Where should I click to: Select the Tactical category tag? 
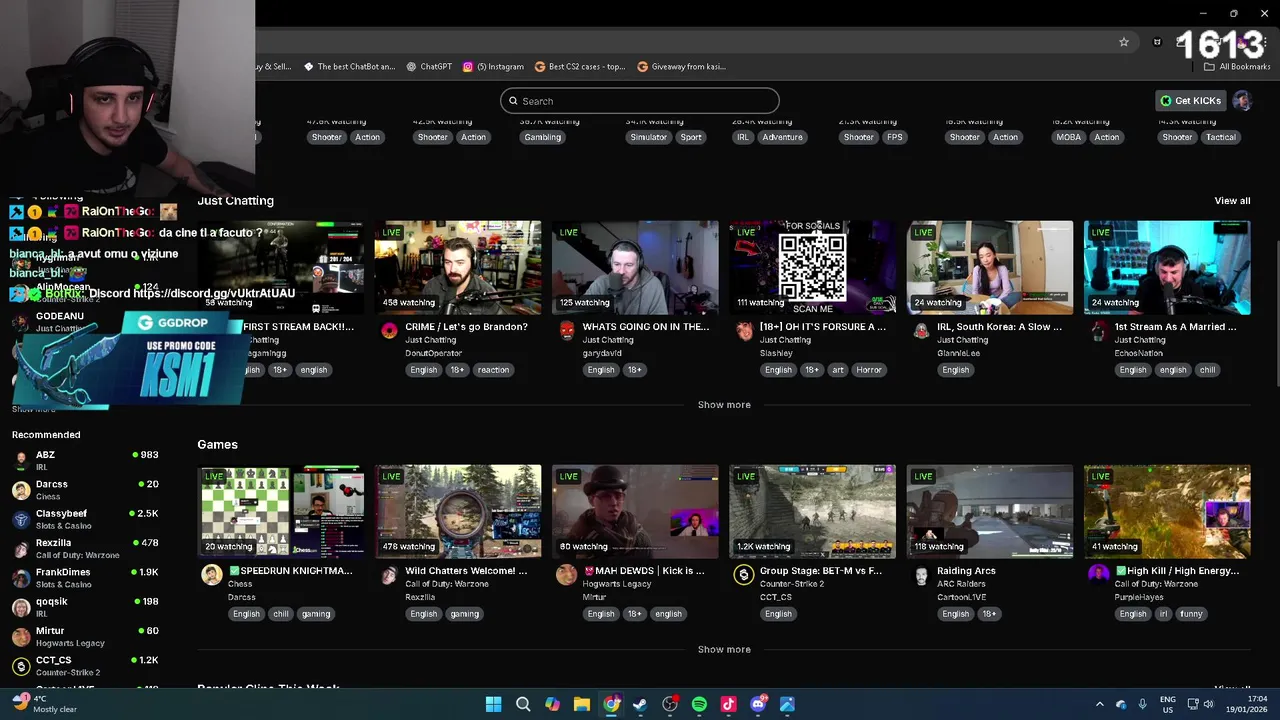(x=1220, y=137)
